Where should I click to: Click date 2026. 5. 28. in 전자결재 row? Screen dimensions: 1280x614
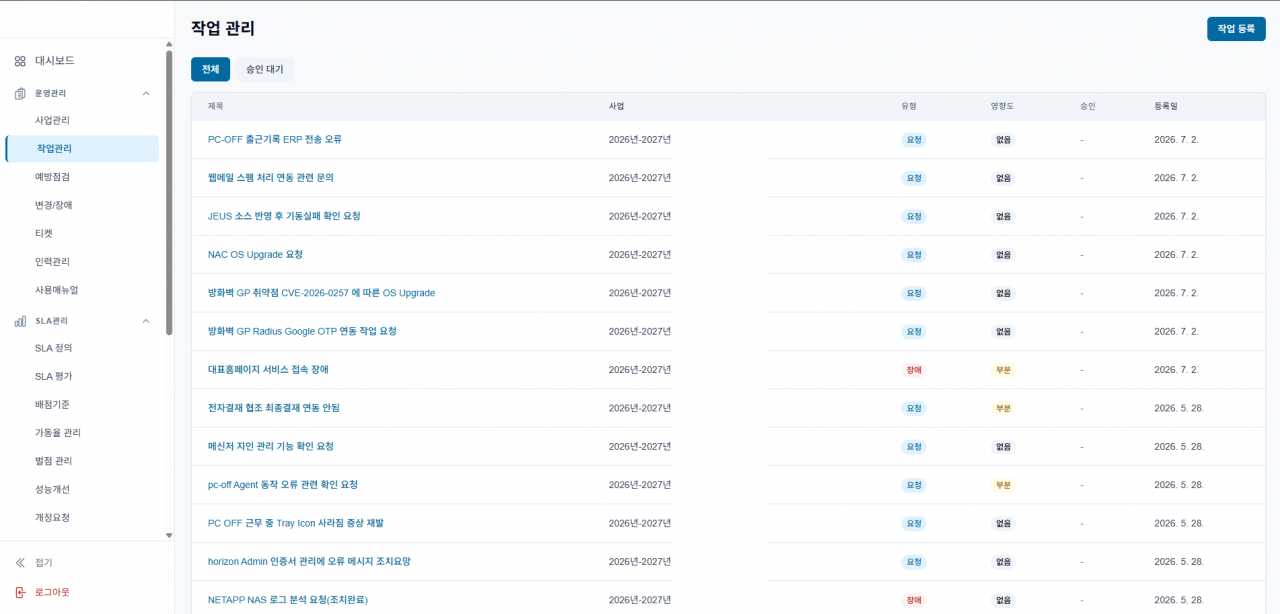point(1179,408)
